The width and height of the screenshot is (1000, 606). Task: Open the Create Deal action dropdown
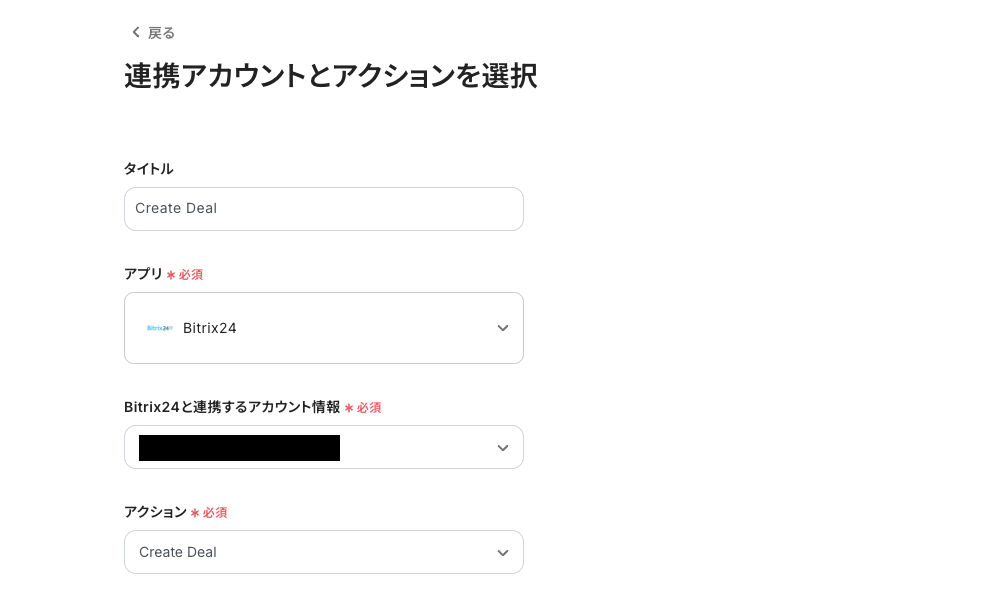click(x=323, y=552)
